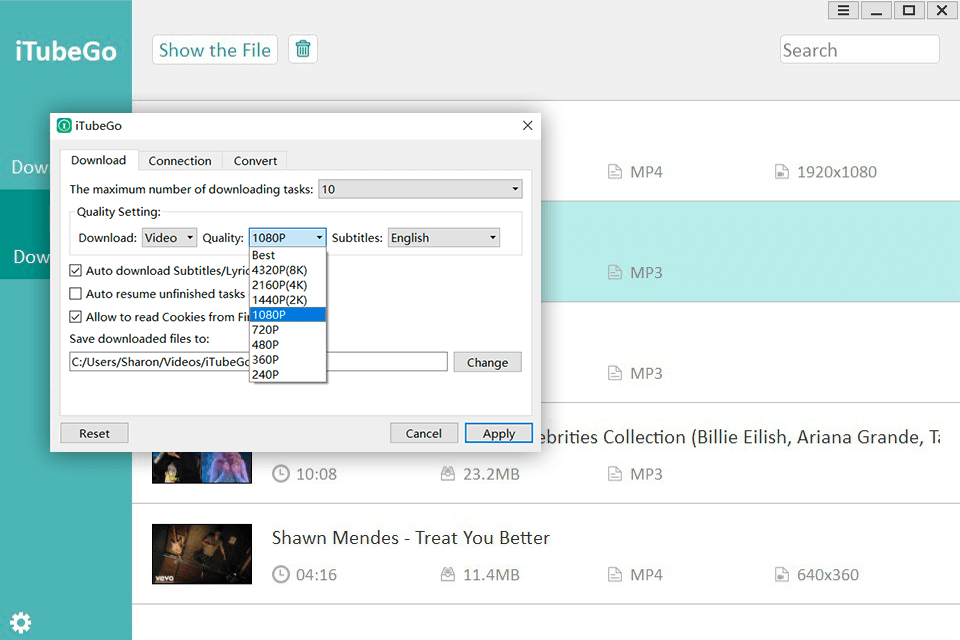Uncheck Allow to read Cookies option

(x=76, y=317)
